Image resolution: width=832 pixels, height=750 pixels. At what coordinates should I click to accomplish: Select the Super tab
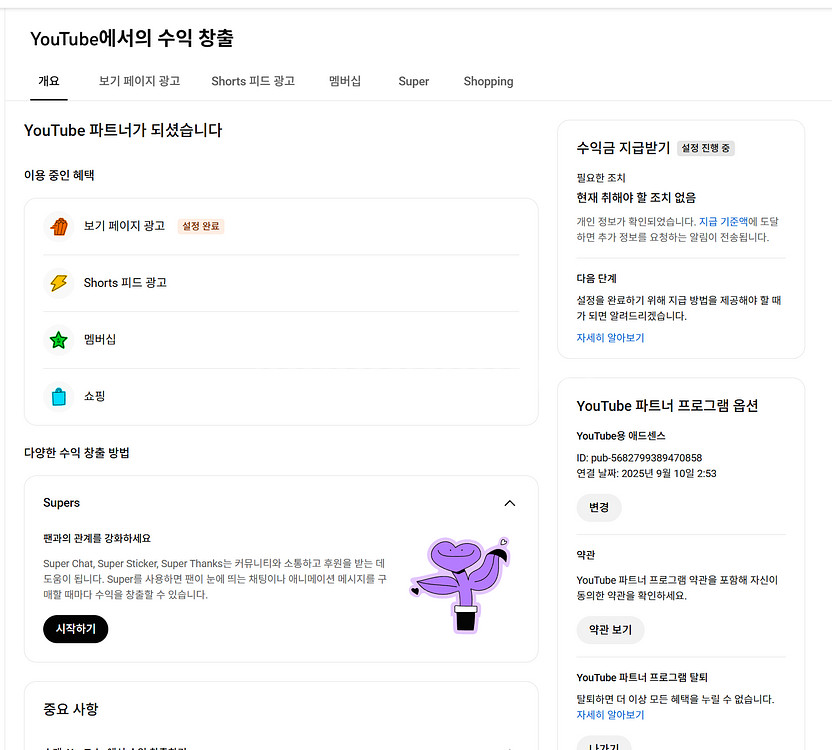click(x=413, y=81)
